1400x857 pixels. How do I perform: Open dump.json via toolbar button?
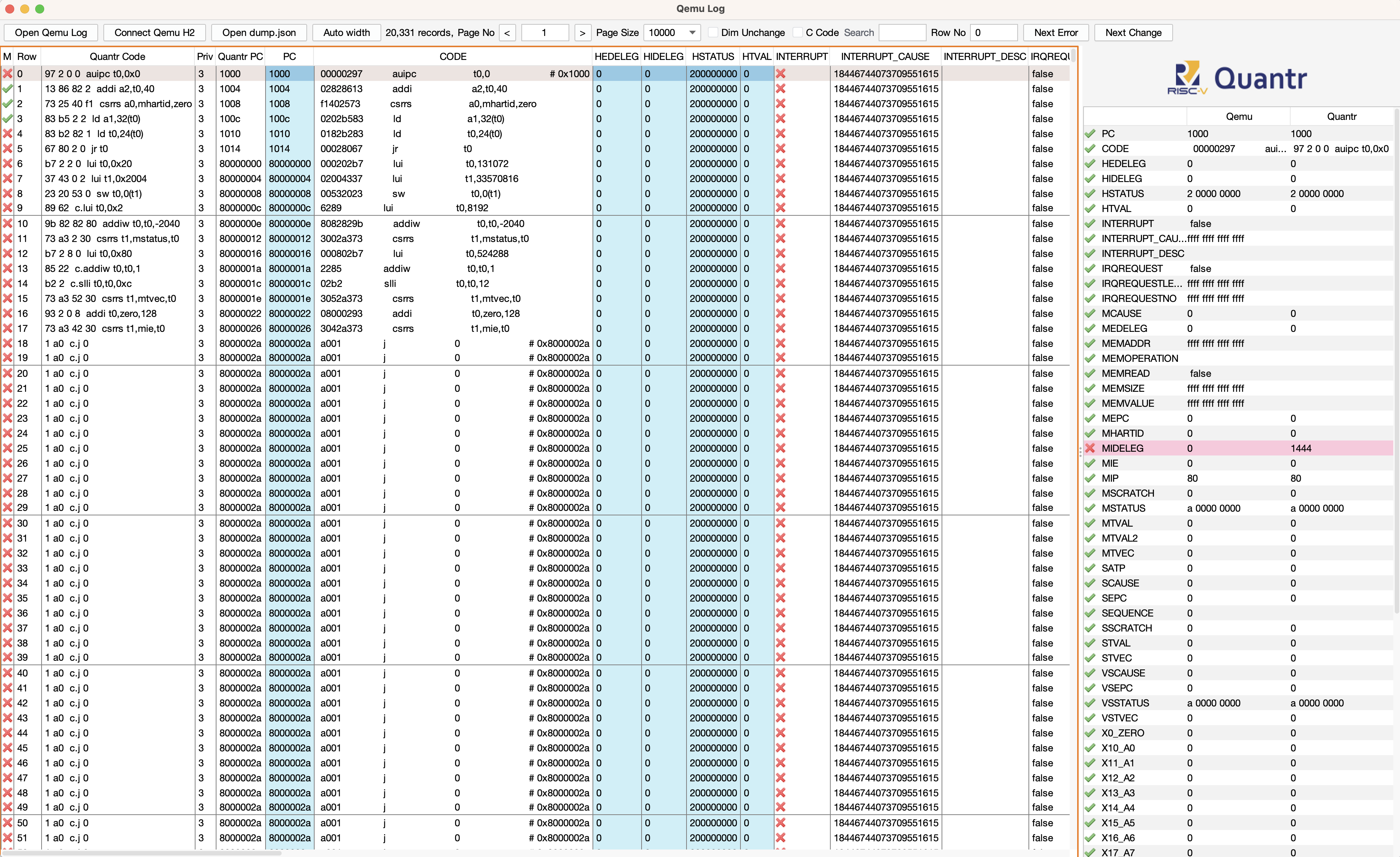[x=259, y=32]
